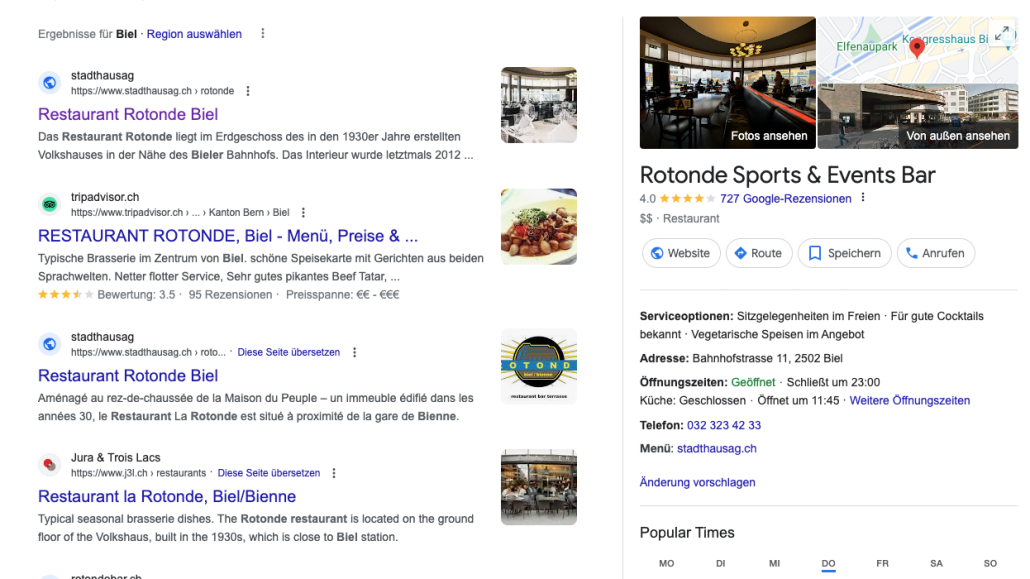Click Rotonde logo thumbnail
1030x579 pixels.
(539, 367)
